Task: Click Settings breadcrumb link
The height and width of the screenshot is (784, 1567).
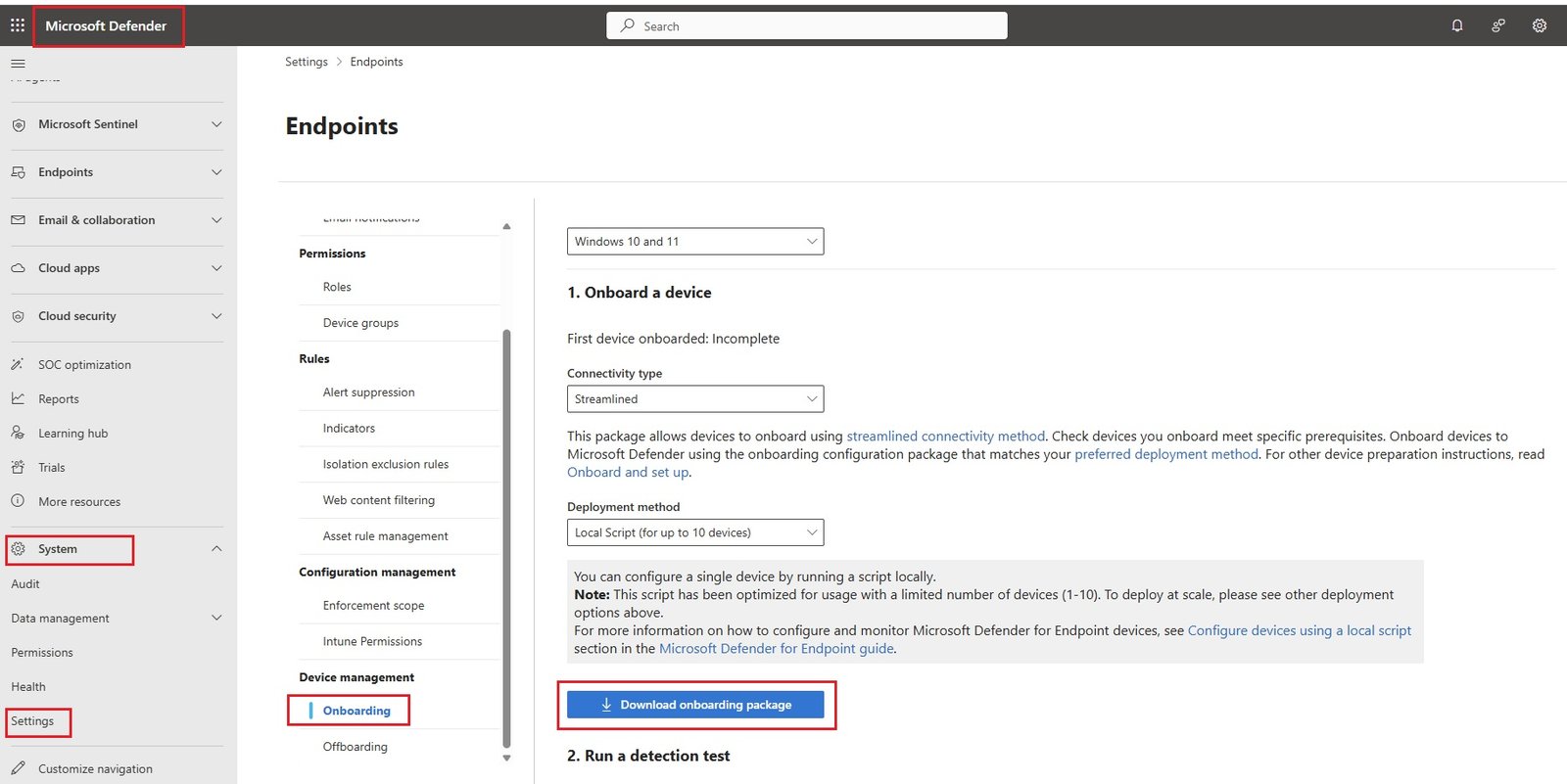Action: 307,62
